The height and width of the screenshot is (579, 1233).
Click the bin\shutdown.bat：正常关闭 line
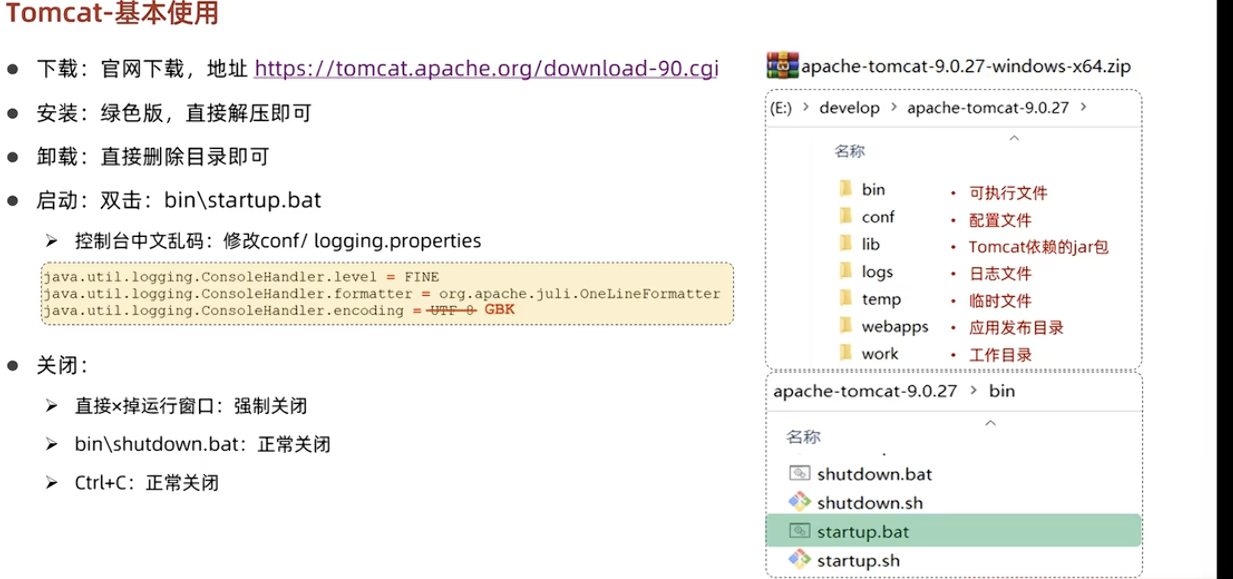point(202,444)
